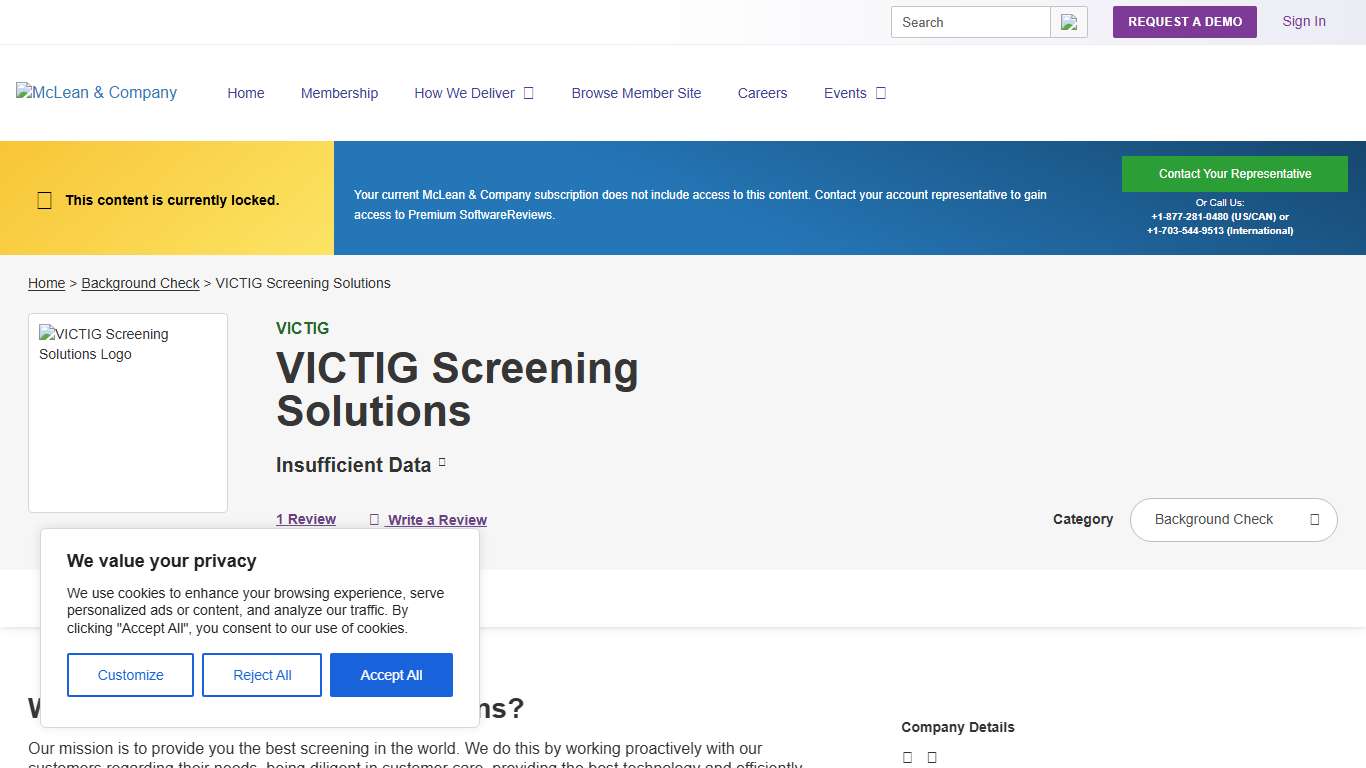Click the lock icon on the yellow banner
This screenshot has height=768, width=1366.
[44, 200]
